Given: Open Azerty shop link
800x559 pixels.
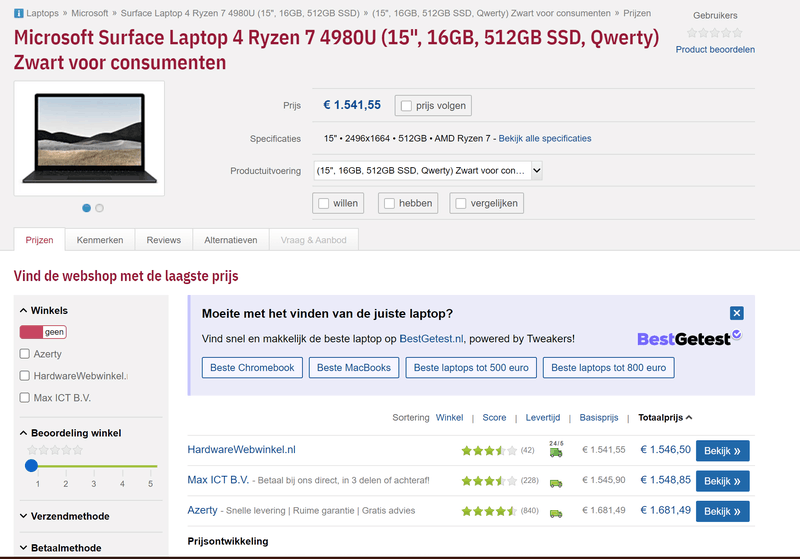Looking at the screenshot, I should point(202,510).
